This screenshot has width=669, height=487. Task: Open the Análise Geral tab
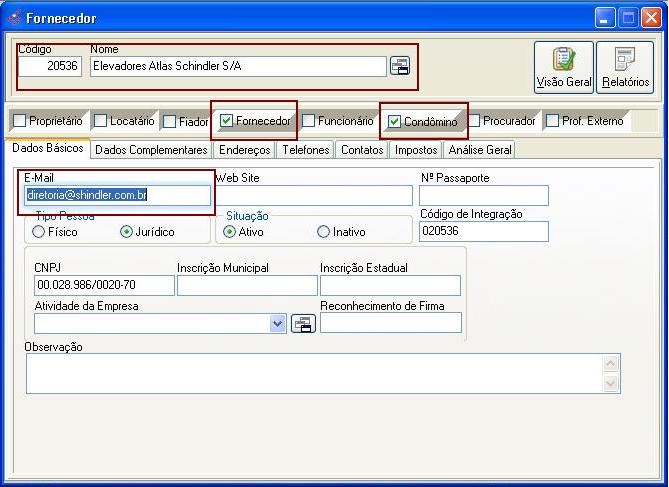coord(480,150)
